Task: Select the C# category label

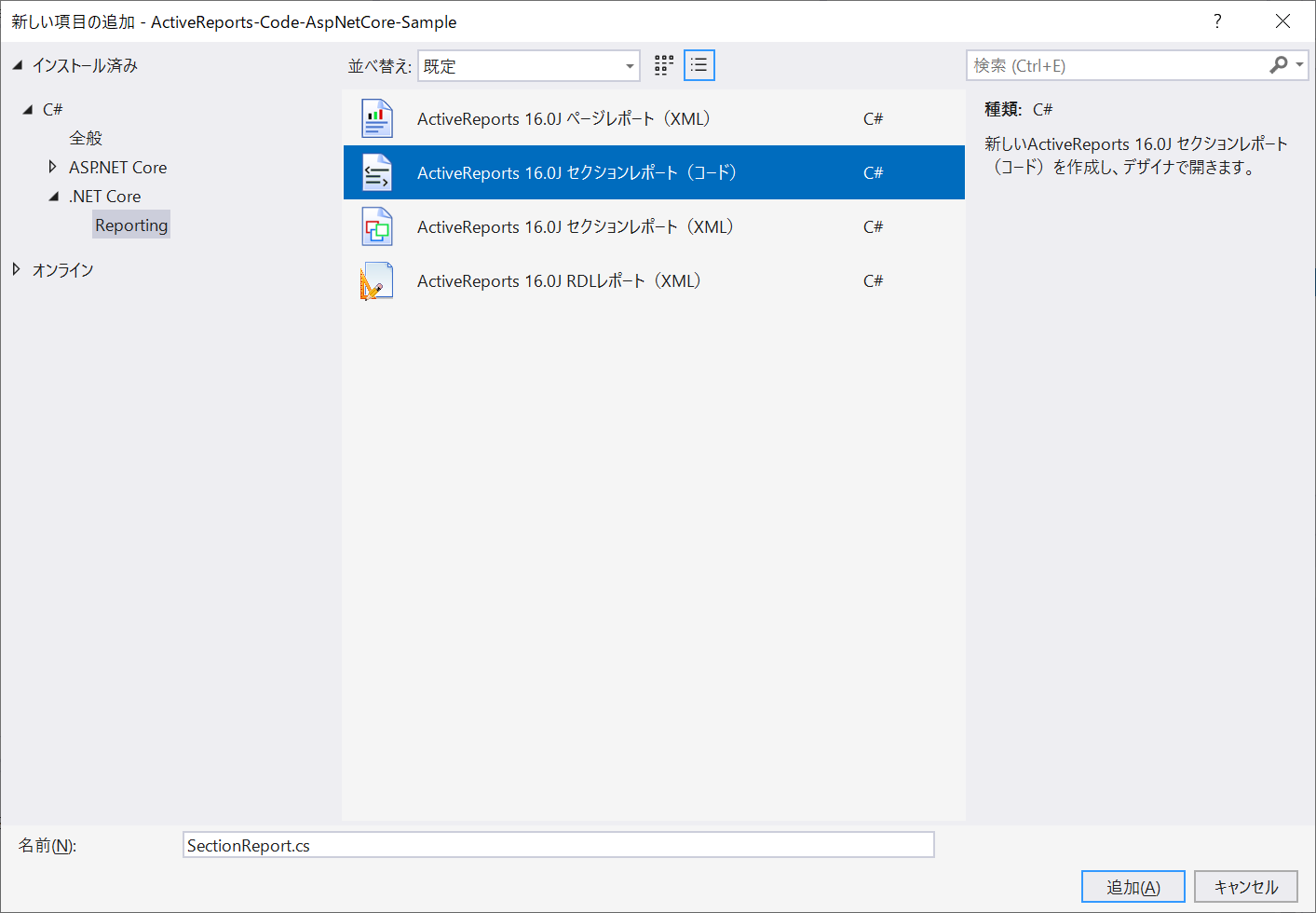Action: coord(53,110)
